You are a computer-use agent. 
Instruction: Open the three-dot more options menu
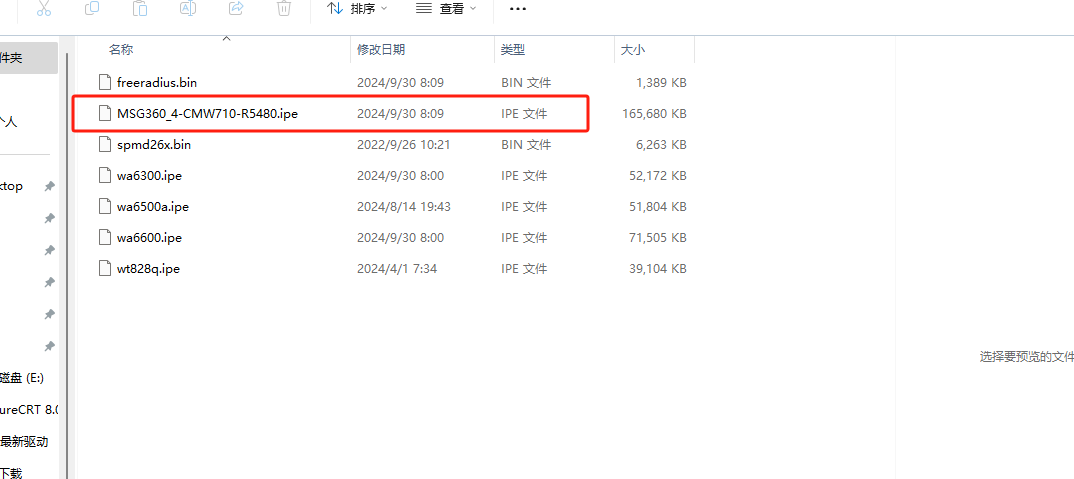pyautogui.click(x=517, y=9)
